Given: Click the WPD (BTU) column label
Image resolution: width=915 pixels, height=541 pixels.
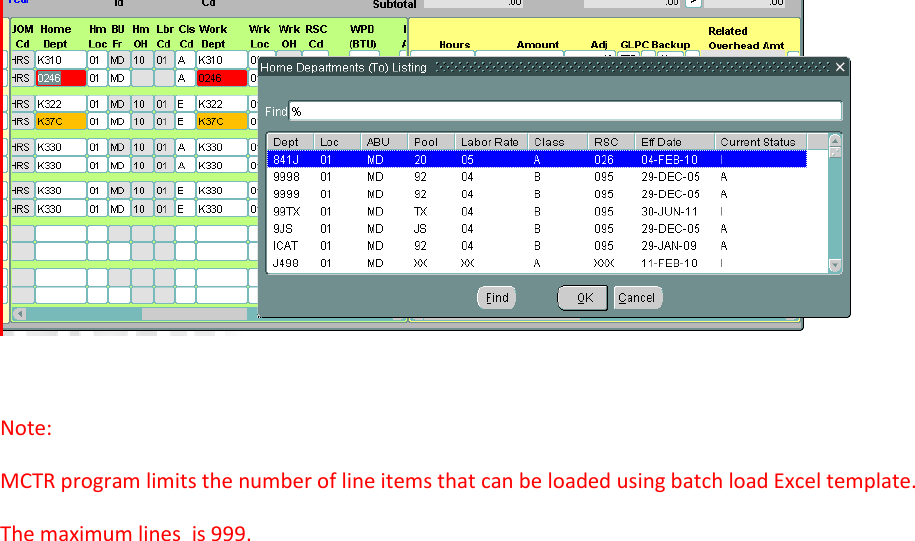Looking at the screenshot, I should (x=362, y=36).
